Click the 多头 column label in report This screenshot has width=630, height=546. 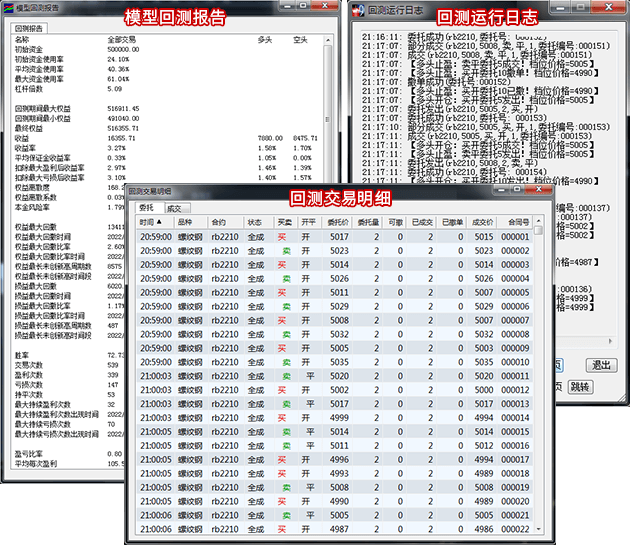(265, 40)
